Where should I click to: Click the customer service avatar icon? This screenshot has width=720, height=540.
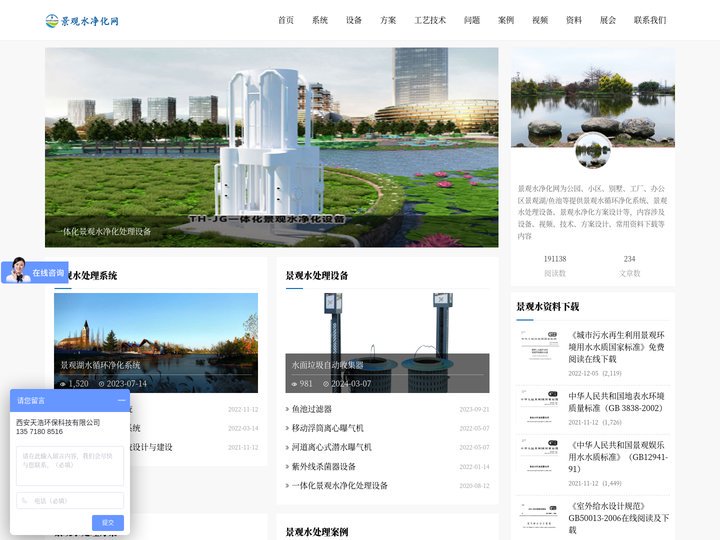[18, 270]
